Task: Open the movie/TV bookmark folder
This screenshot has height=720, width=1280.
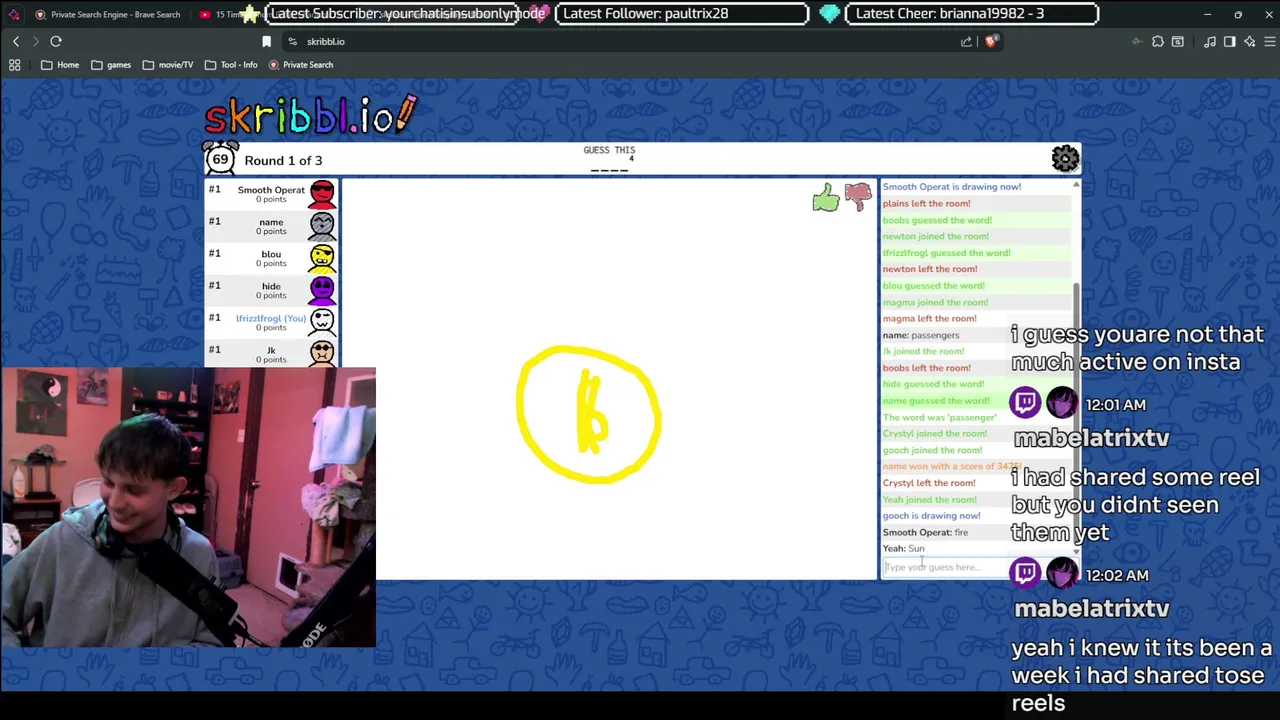Action: pos(167,65)
